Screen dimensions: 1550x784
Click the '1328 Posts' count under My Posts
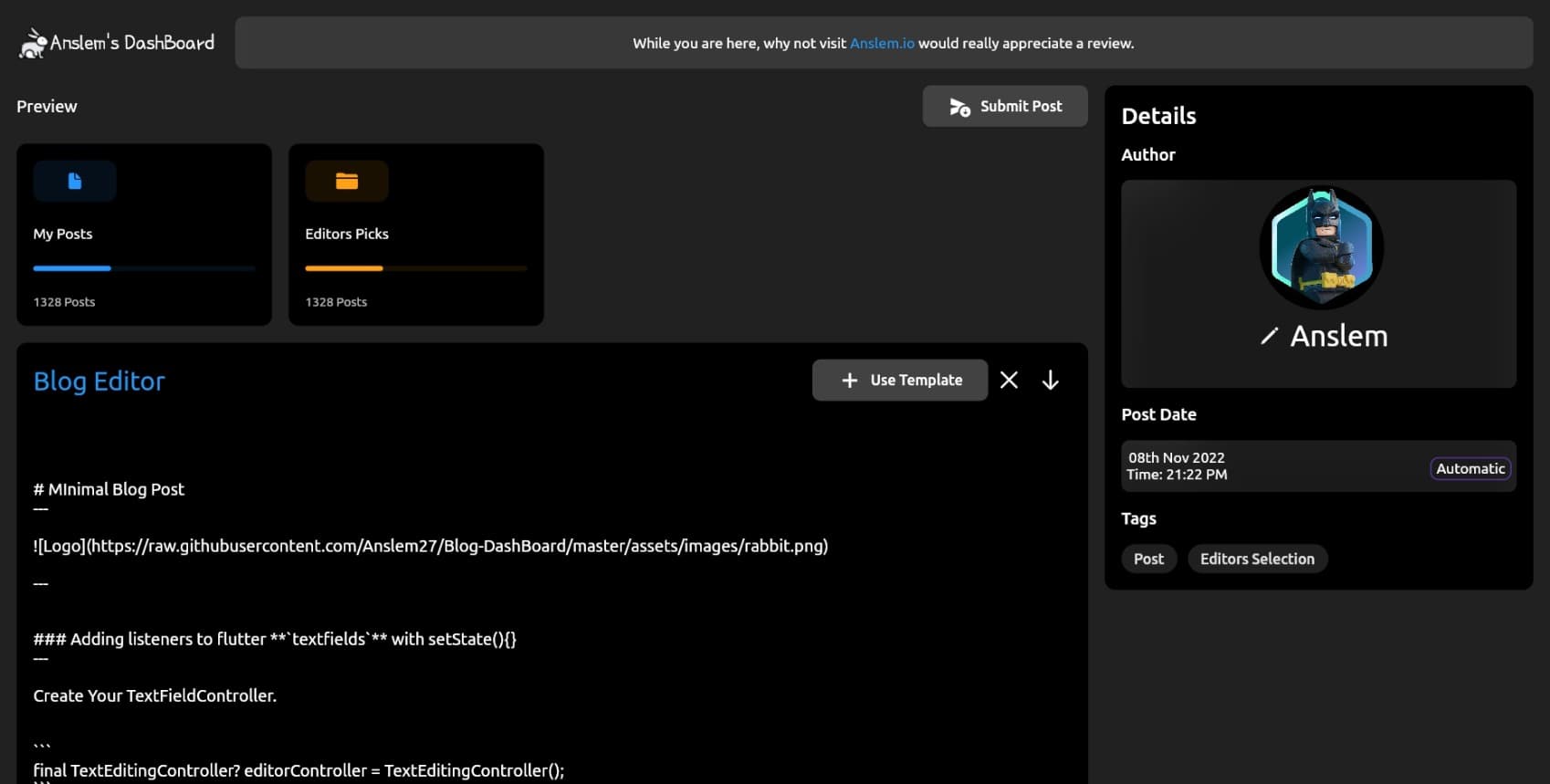click(x=64, y=302)
